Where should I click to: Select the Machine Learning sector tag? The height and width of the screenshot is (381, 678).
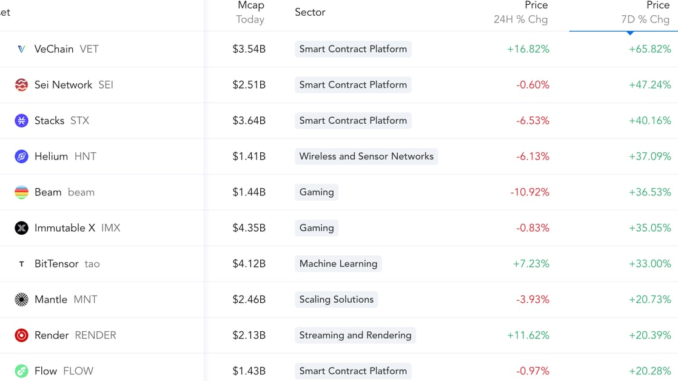[x=338, y=264]
